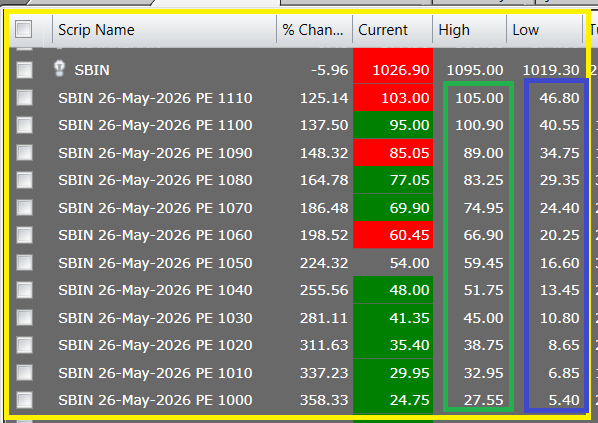Sort by the Current column header

click(x=393, y=30)
